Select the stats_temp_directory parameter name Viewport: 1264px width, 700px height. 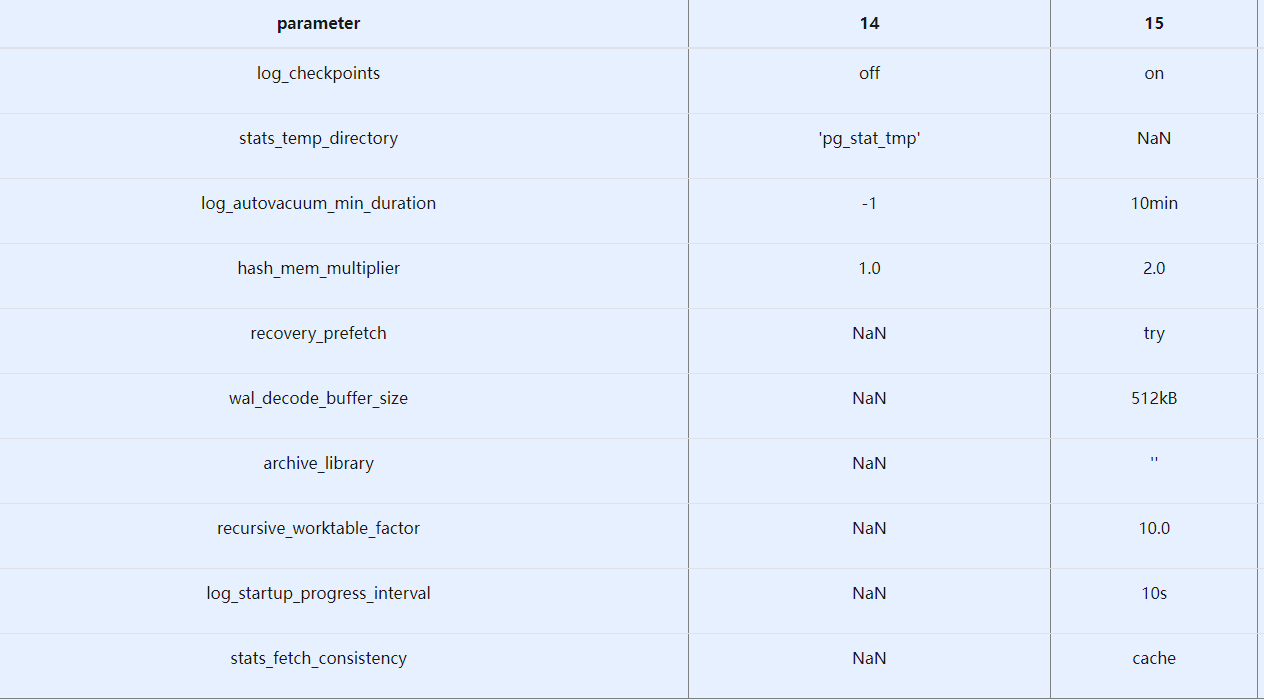pyautogui.click(x=318, y=138)
